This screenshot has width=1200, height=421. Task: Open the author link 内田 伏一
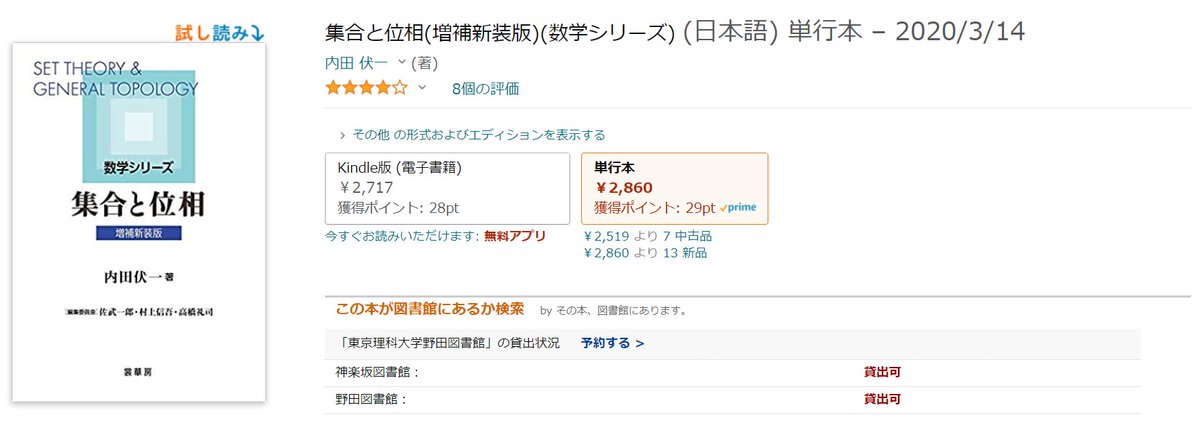[357, 62]
